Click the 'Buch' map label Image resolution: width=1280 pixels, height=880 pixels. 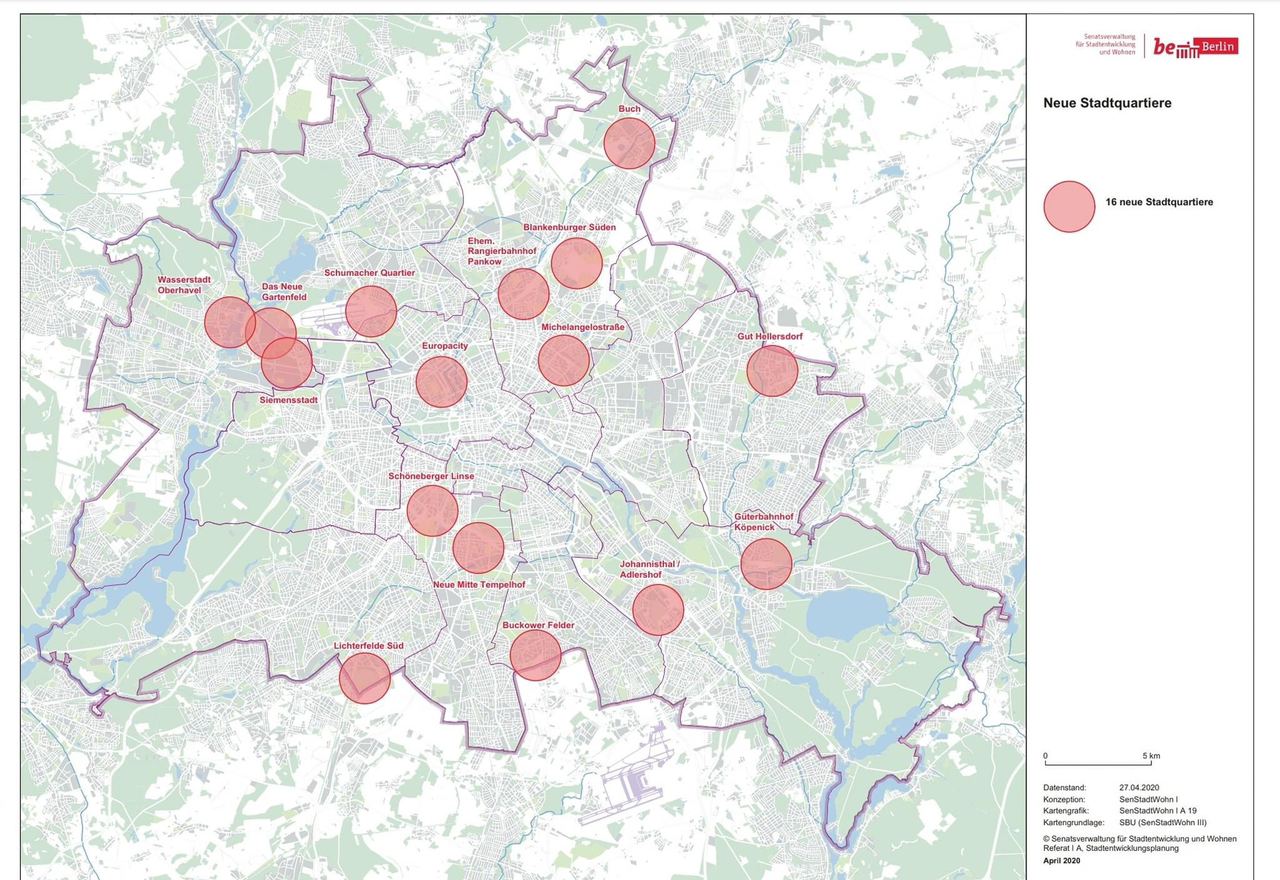629,108
